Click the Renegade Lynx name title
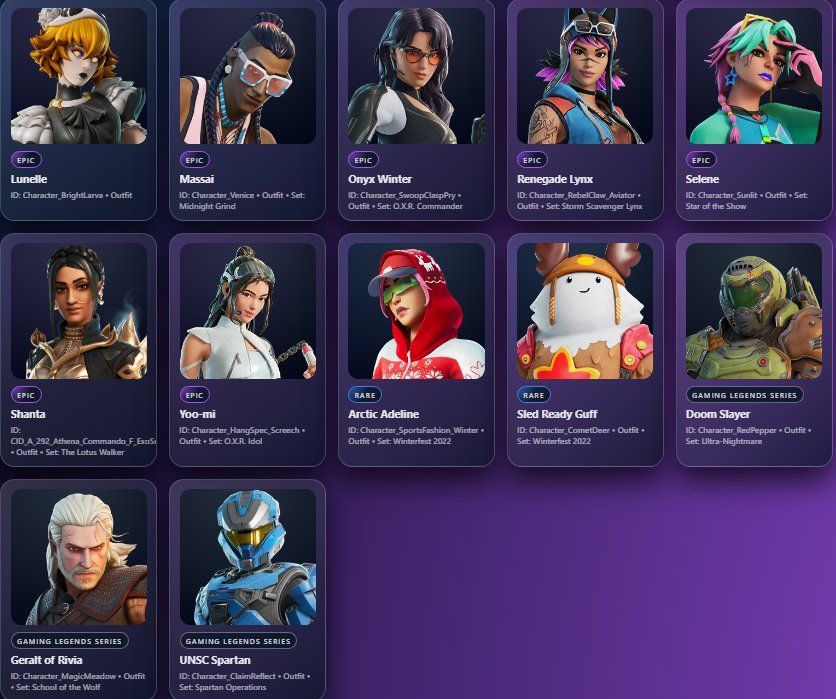The width and height of the screenshot is (836, 699). pos(554,179)
